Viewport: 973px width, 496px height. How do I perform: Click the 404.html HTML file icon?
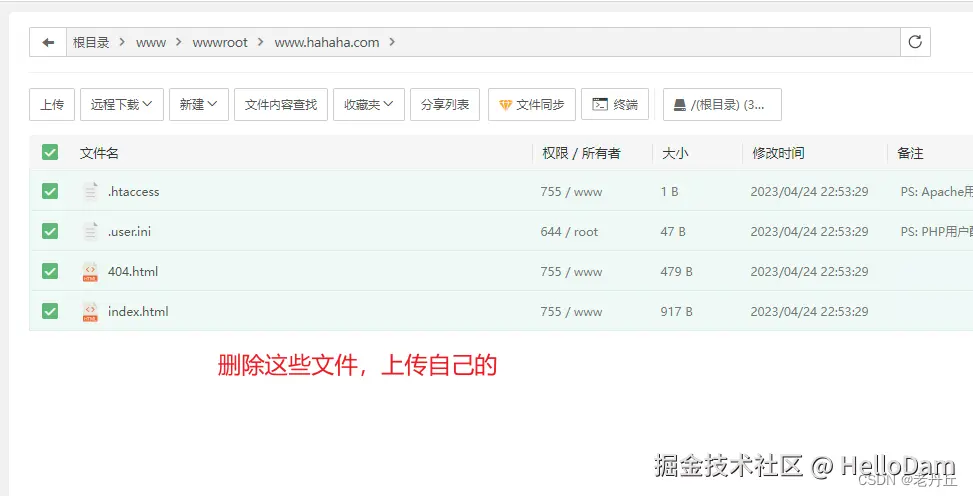click(91, 271)
